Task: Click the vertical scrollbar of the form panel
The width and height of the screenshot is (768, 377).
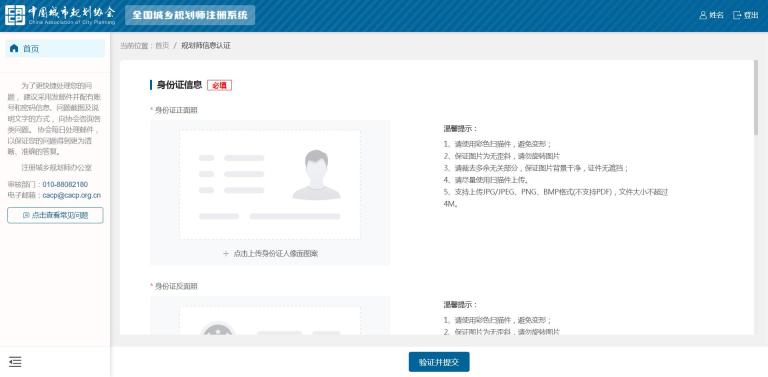Action: pyautogui.click(x=756, y=98)
